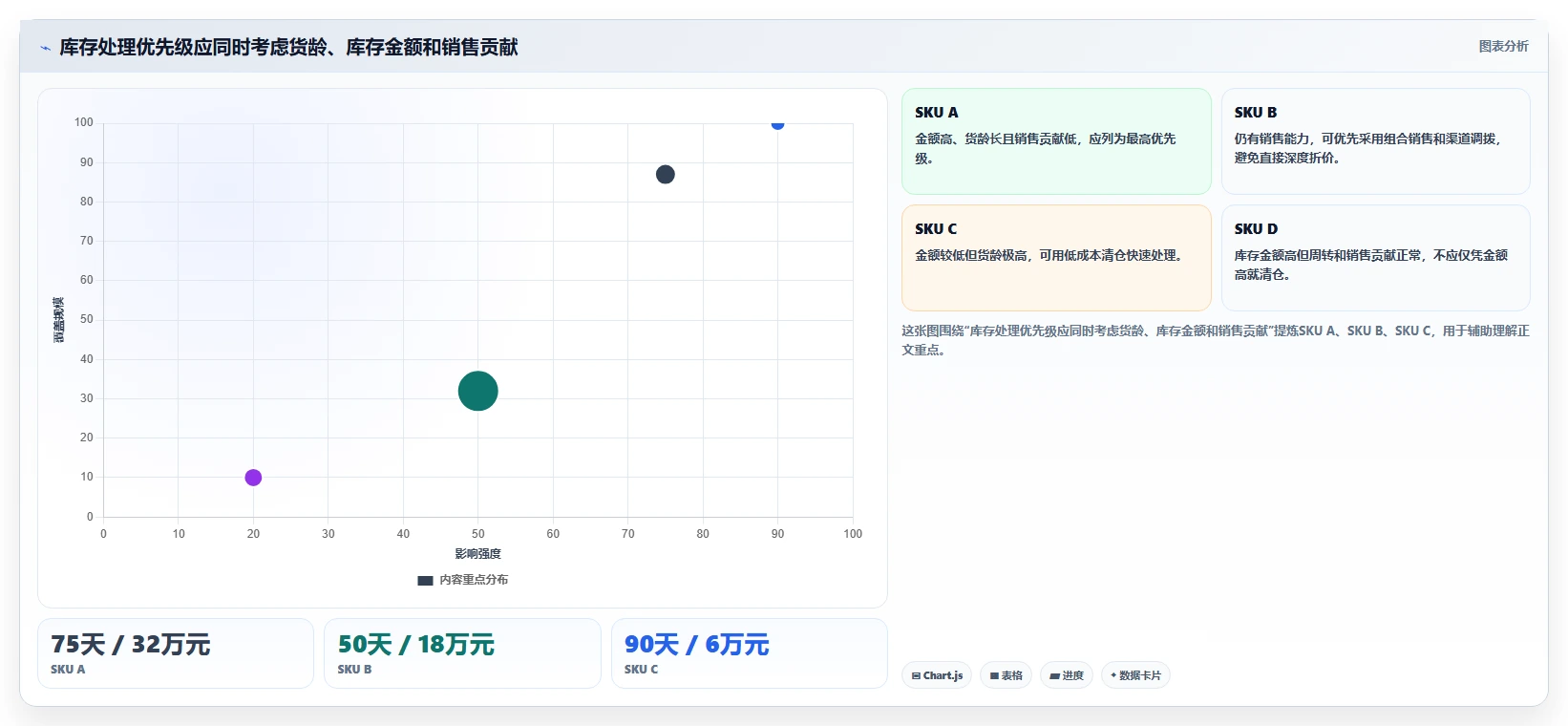Click the blue icon beside the page title

[x=45, y=48]
